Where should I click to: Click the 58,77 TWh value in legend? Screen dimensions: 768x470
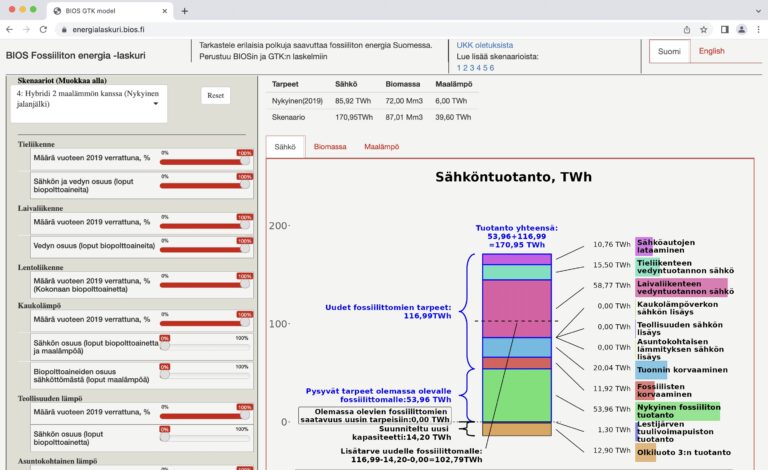[612, 285]
